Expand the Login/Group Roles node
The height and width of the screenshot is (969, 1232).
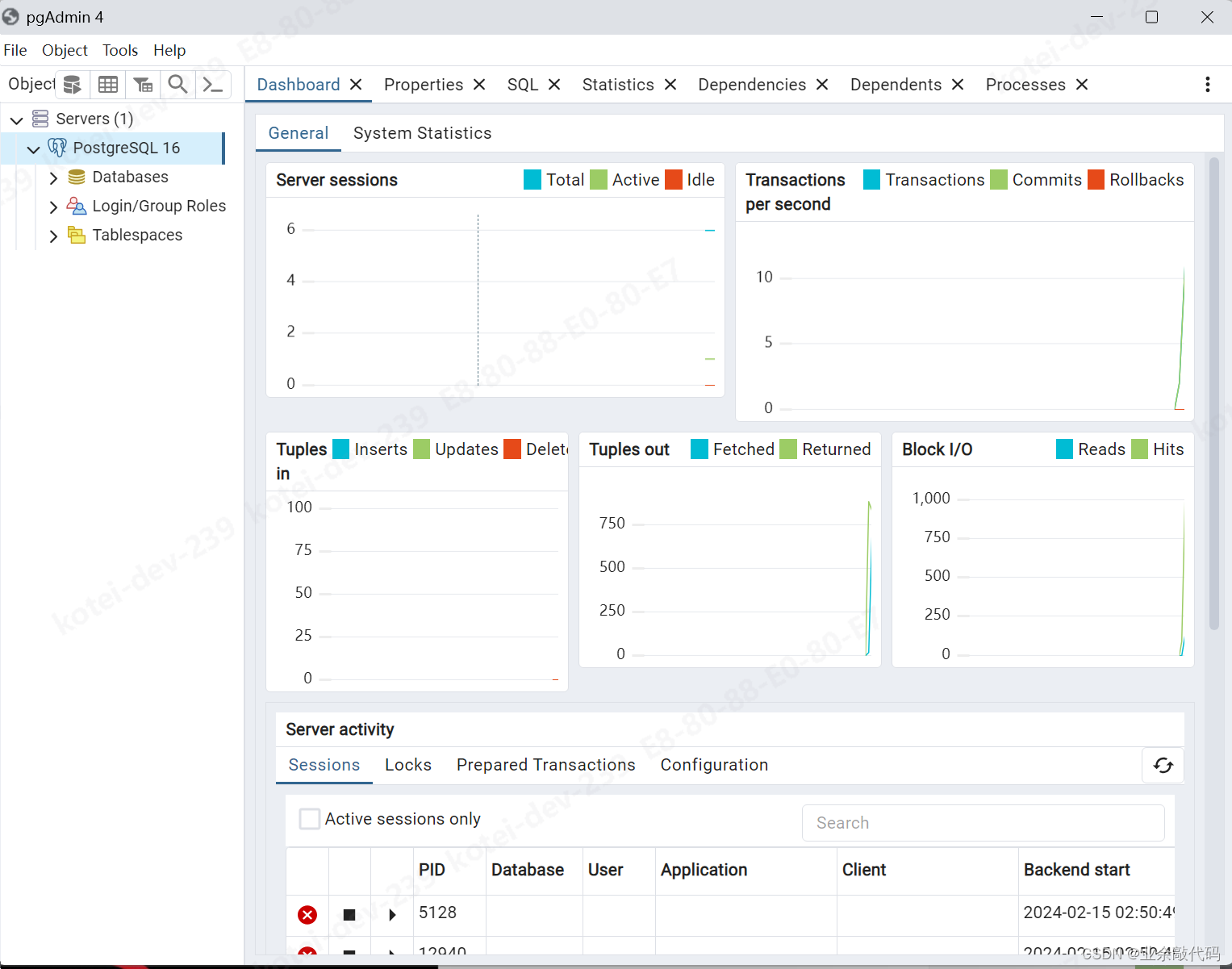53,207
